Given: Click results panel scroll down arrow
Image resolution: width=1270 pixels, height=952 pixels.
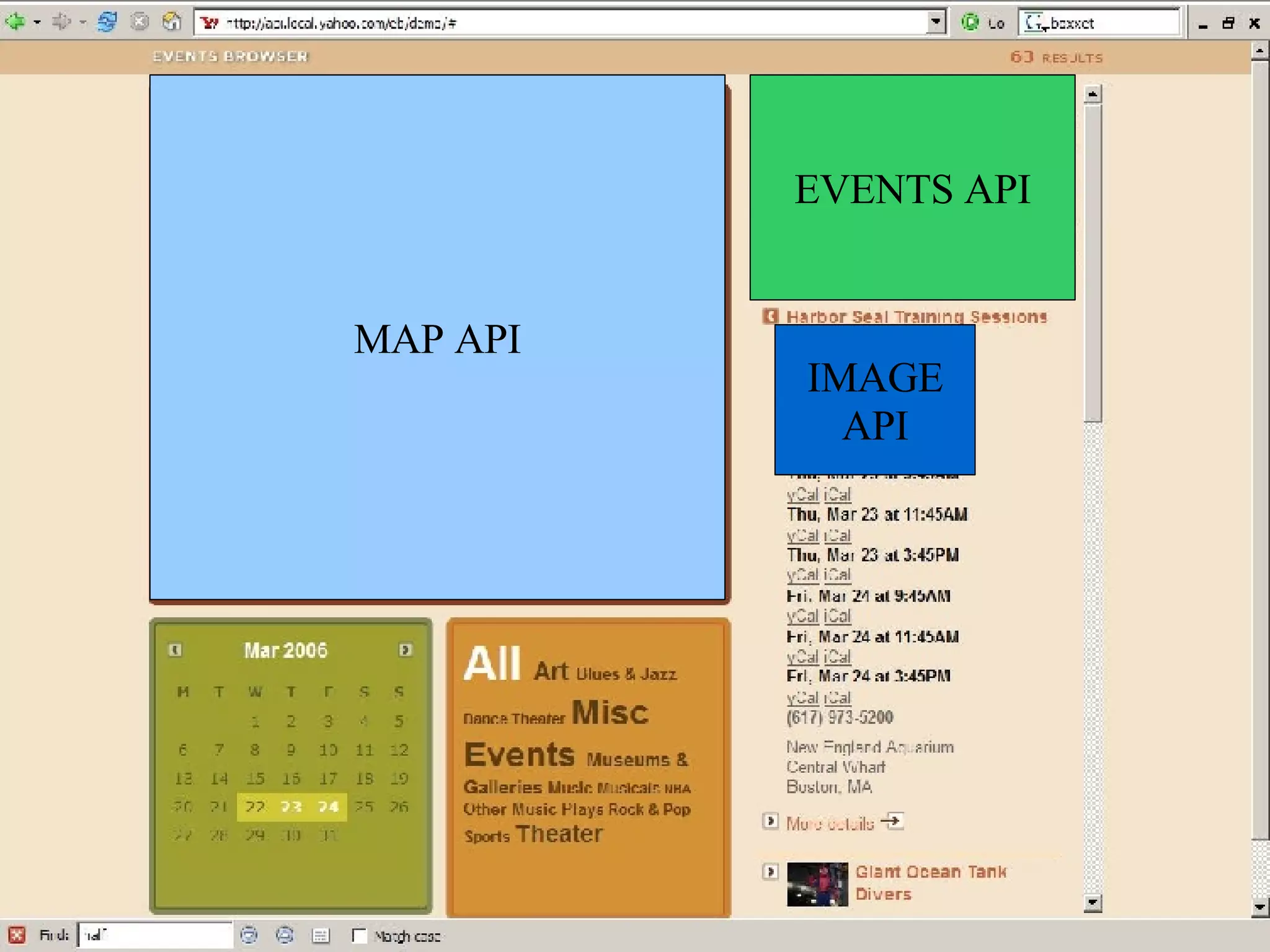Looking at the screenshot, I should pyautogui.click(x=1093, y=902).
